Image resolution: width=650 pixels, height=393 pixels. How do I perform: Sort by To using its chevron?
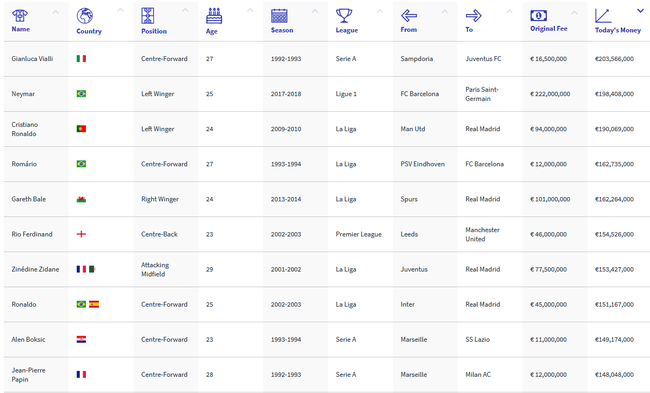(509, 11)
